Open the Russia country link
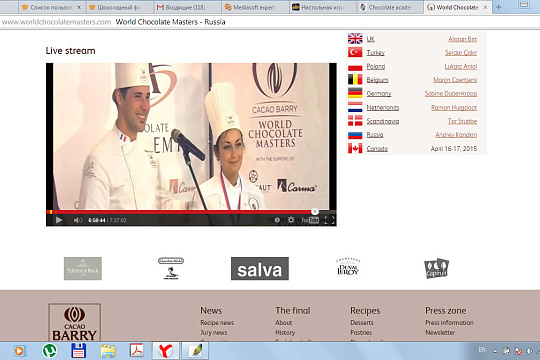 click(375, 135)
